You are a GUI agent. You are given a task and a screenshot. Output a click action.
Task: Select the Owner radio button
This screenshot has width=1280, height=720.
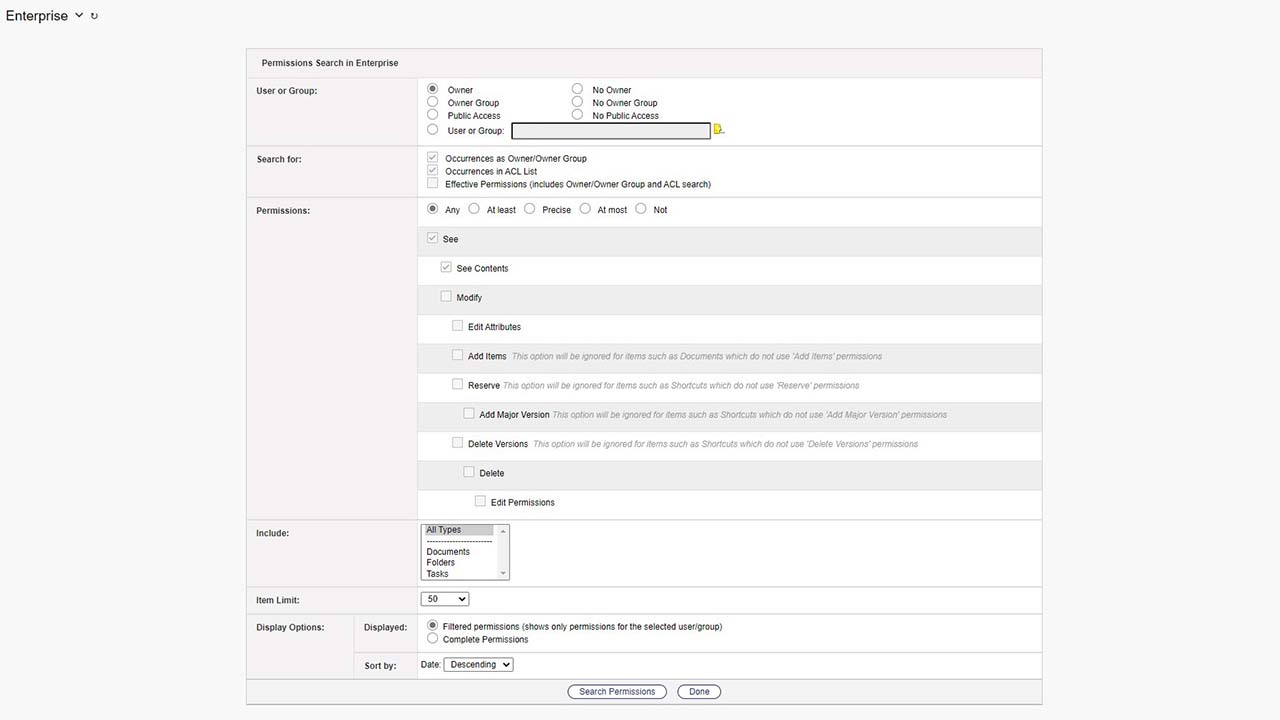[x=433, y=89]
